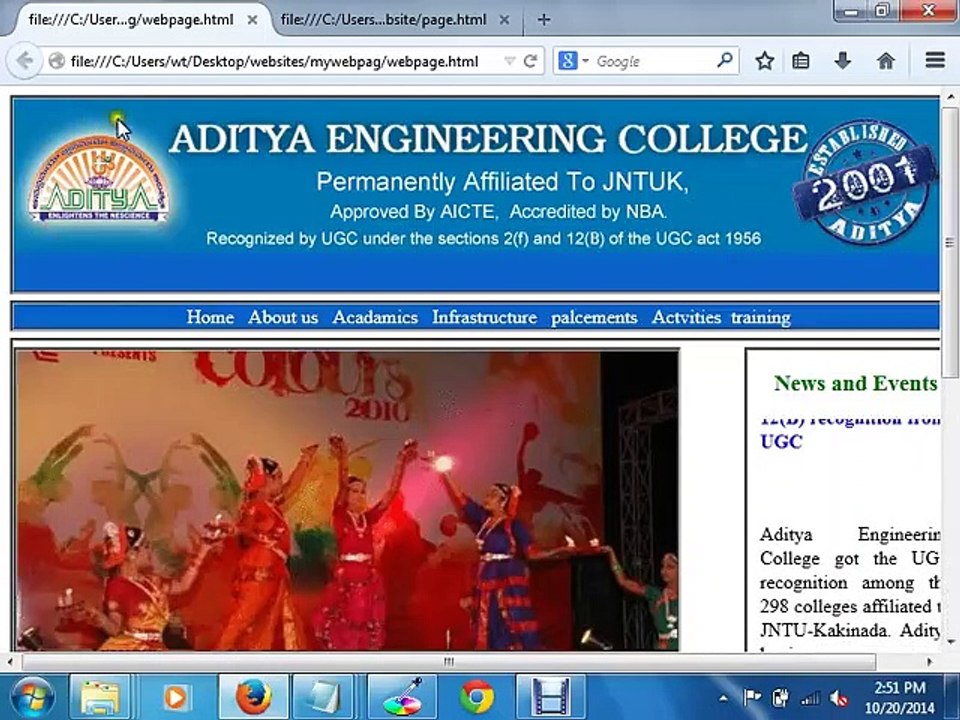Click the vertical scrollbar thumb
The height and width of the screenshot is (720, 960).
pyautogui.click(x=950, y=242)
